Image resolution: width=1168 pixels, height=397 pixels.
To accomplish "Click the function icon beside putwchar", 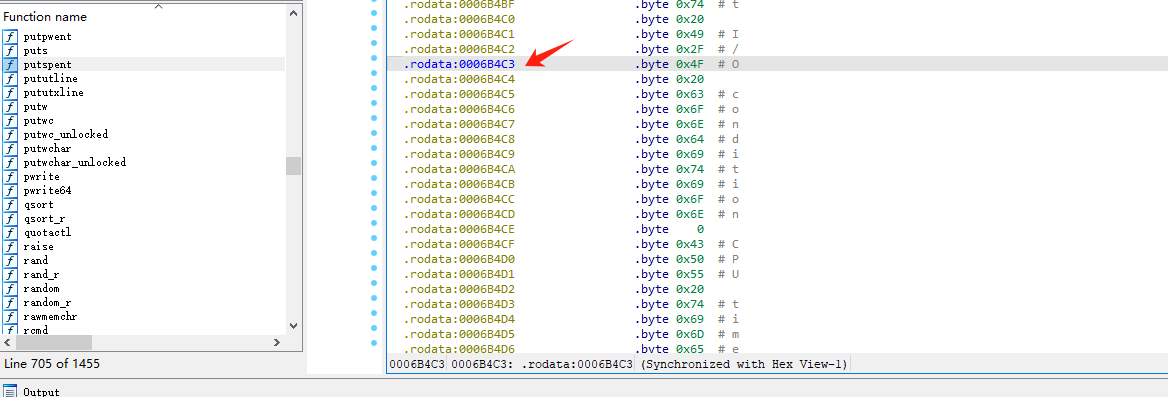I will coord(10,148).
